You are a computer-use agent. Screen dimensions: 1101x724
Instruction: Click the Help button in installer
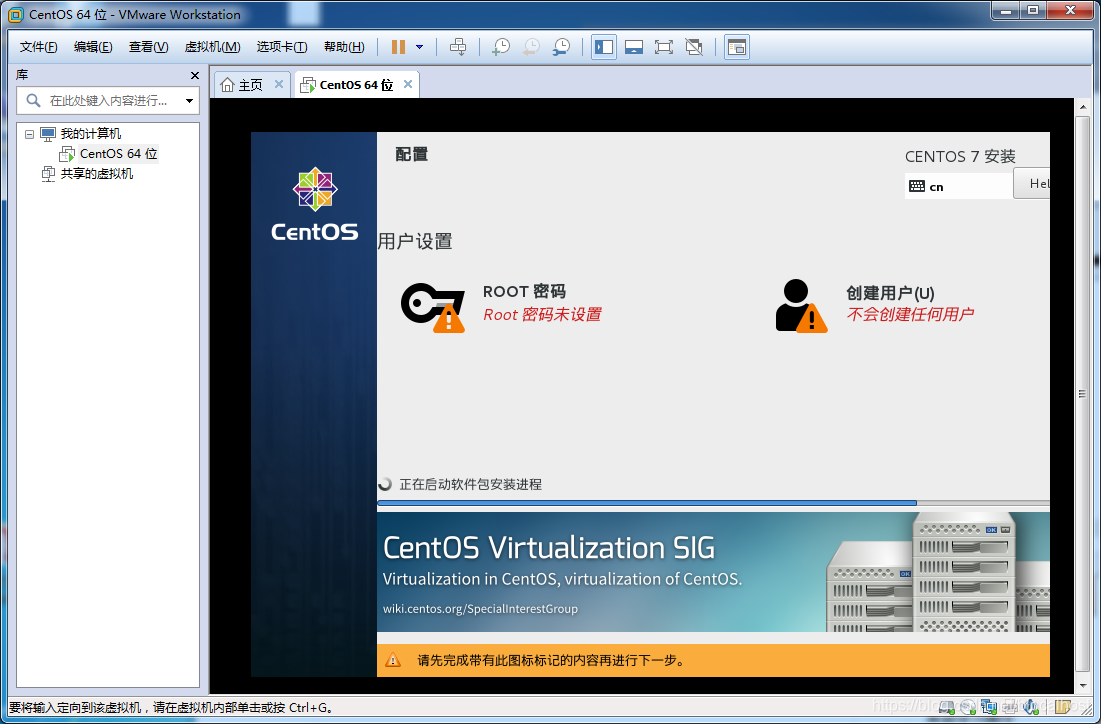1032,184
